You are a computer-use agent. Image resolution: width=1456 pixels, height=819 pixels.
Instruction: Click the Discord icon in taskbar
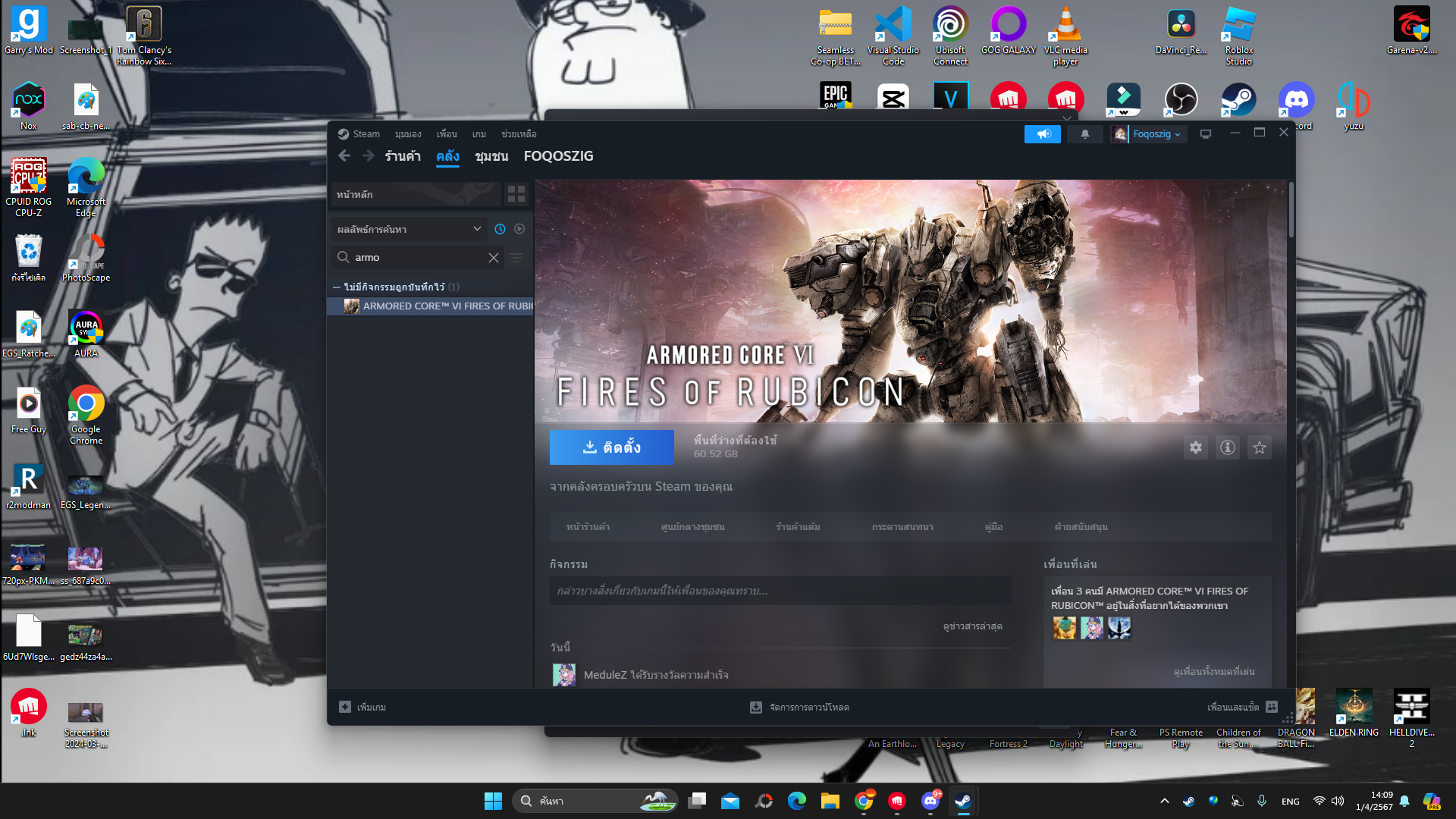pos(930,801)
